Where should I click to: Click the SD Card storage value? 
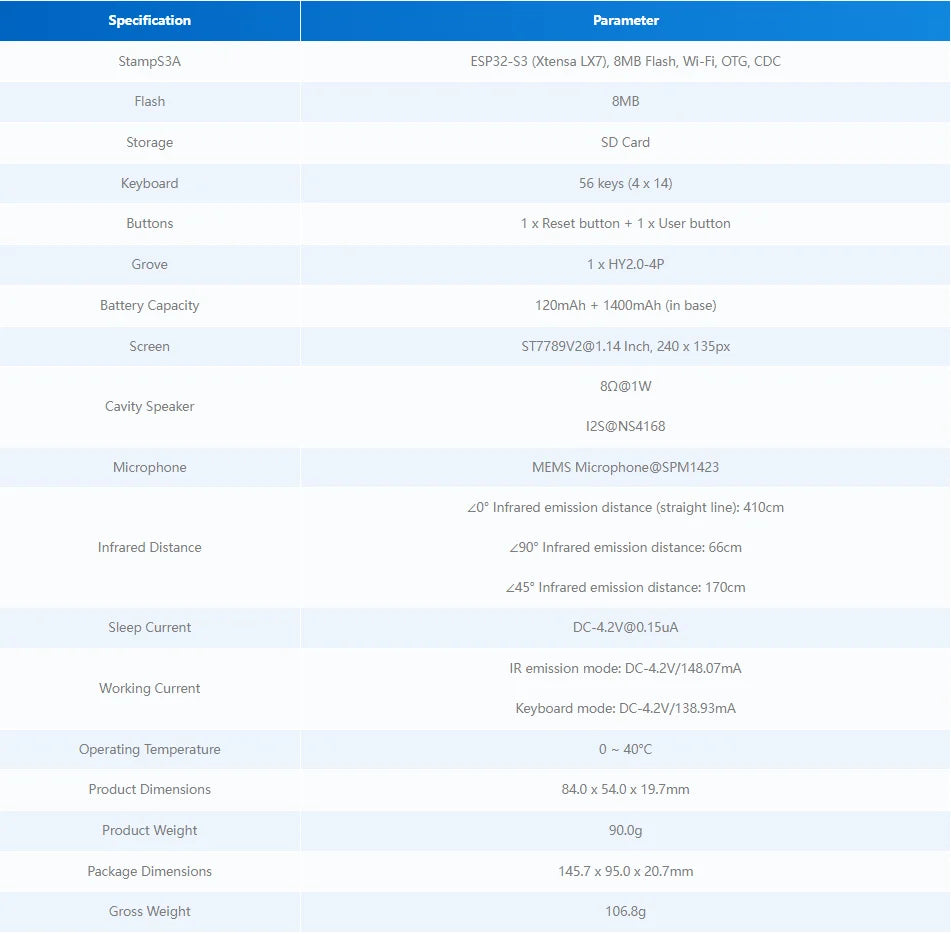(x=625, y=142)
